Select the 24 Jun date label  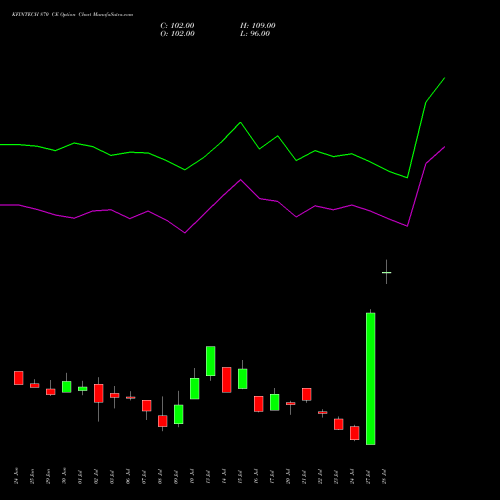click(16, 476)
